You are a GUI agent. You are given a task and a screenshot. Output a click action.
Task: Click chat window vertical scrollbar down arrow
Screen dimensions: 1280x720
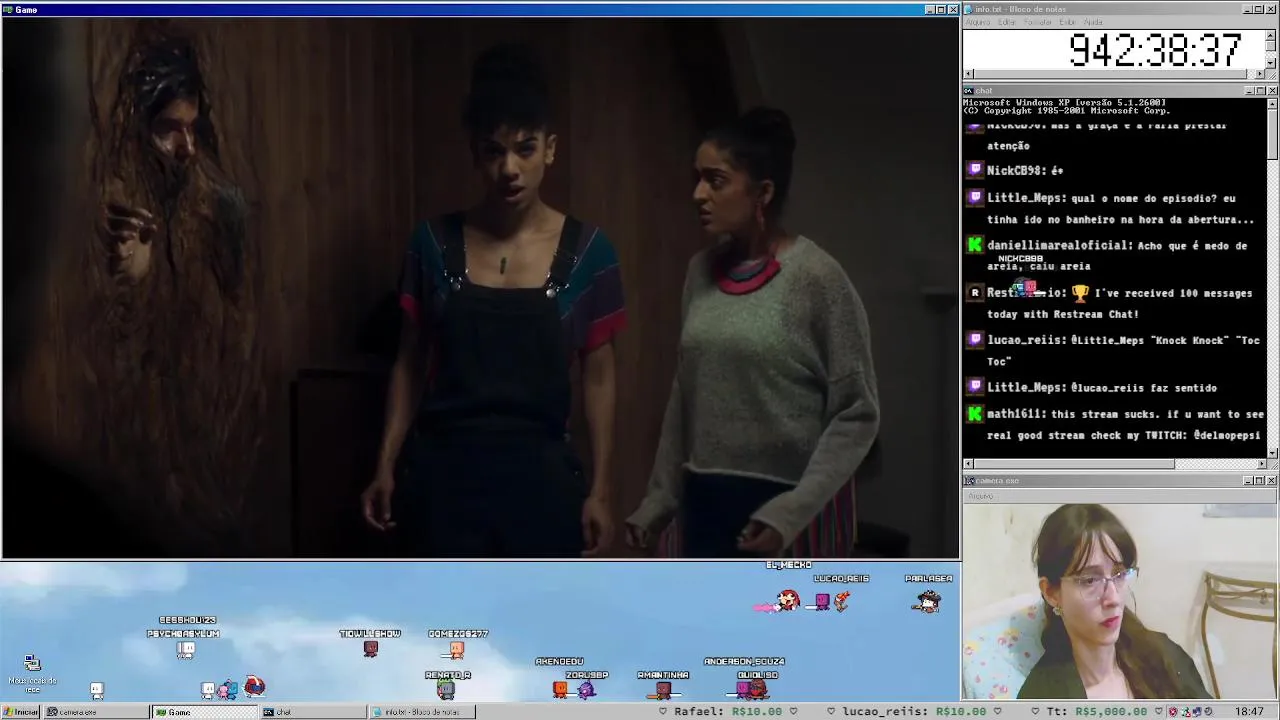(1272, 452)
